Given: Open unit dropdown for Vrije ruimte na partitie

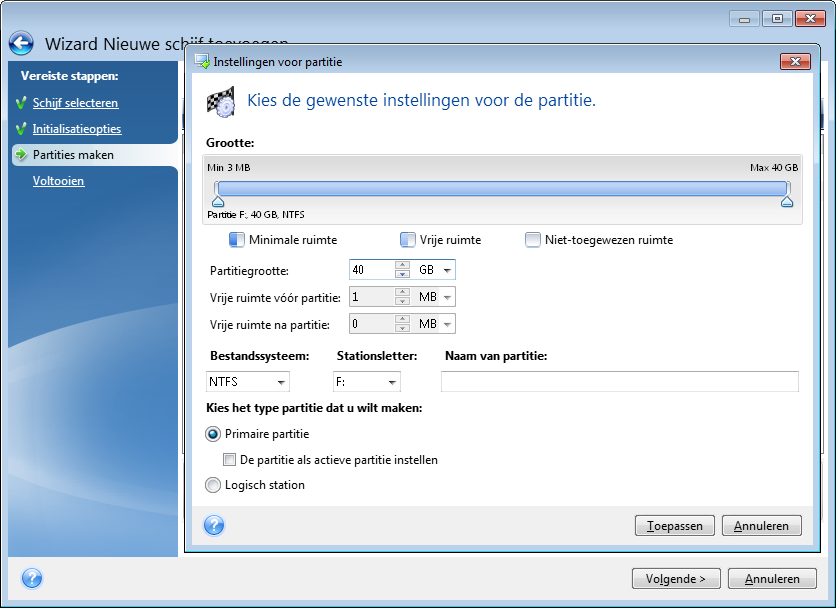Looking at the screenshot, I should pyautogui.click(x=447, y=324).
